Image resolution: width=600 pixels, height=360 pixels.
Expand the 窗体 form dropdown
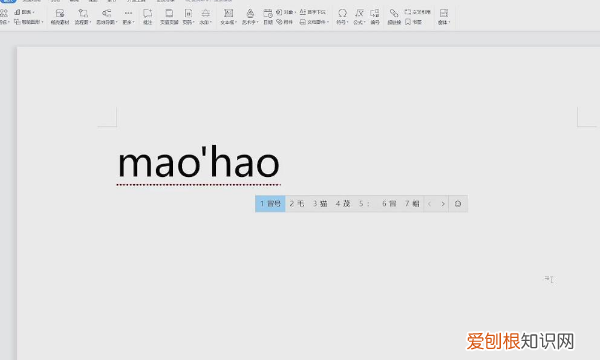444,17
